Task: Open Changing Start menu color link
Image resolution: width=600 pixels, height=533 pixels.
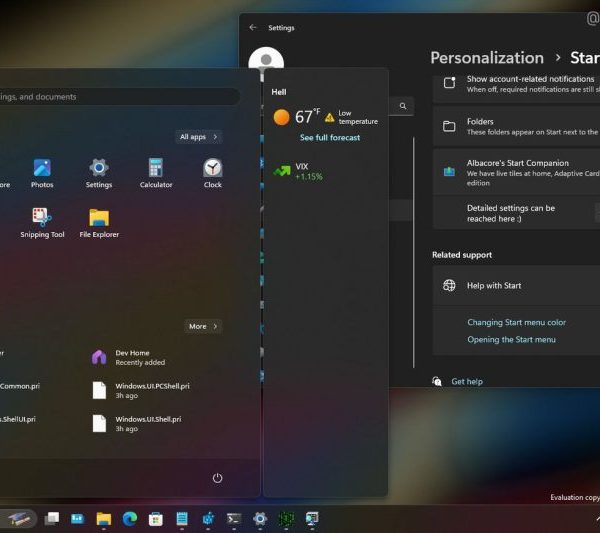Action: point(516,322)
